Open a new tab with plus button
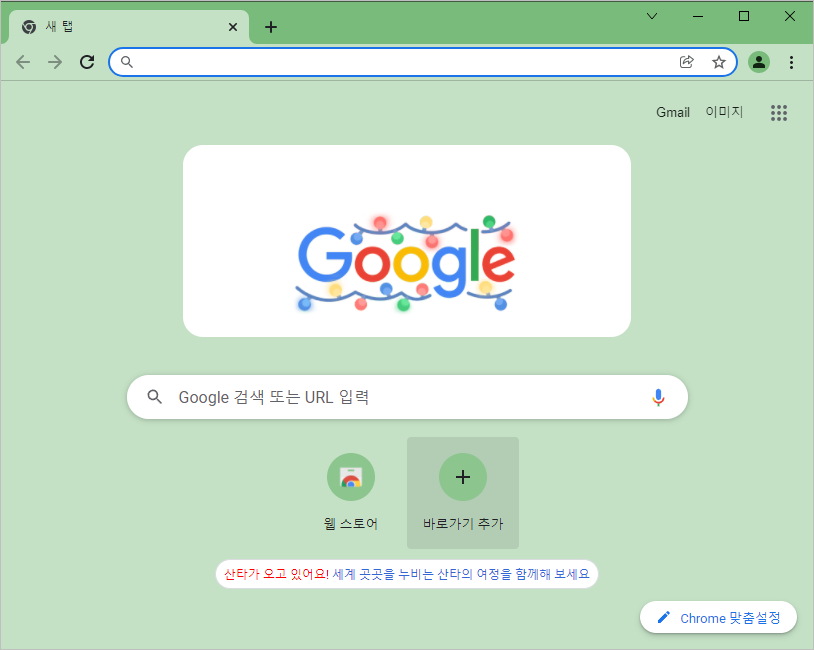814x650 pixels. pyautogui.click(x=270, y=27)
